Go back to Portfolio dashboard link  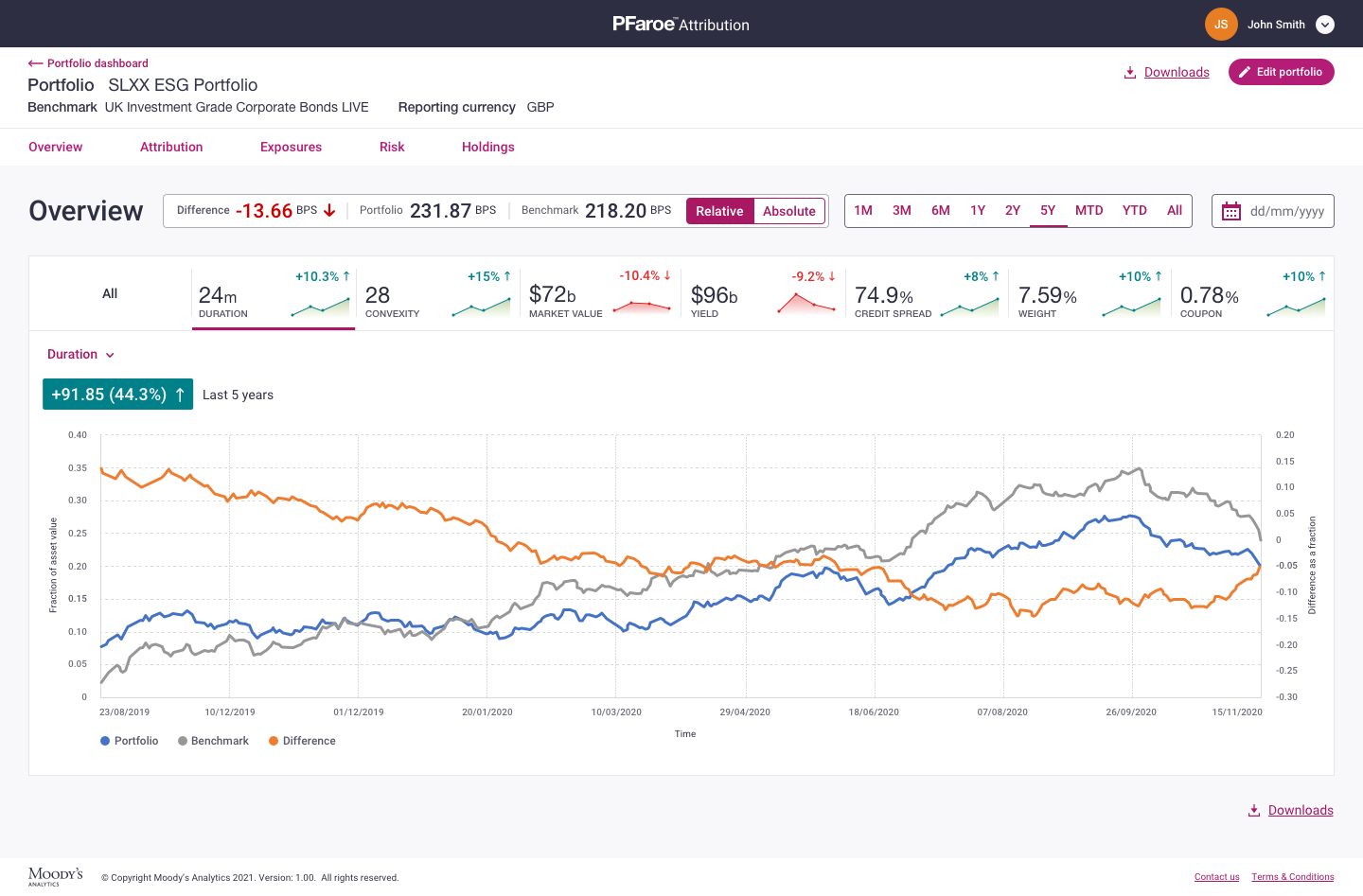coord(97,63)
